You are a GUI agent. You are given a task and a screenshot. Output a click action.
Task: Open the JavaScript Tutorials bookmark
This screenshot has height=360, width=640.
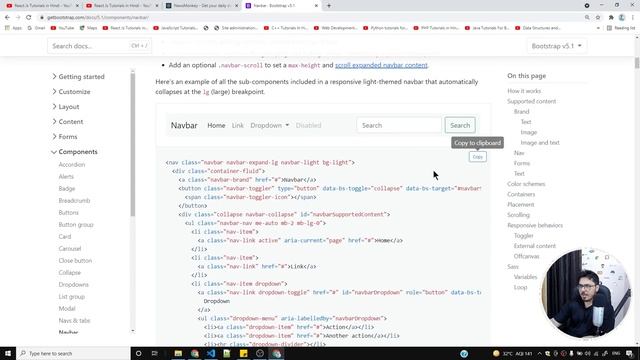[176, 28]
